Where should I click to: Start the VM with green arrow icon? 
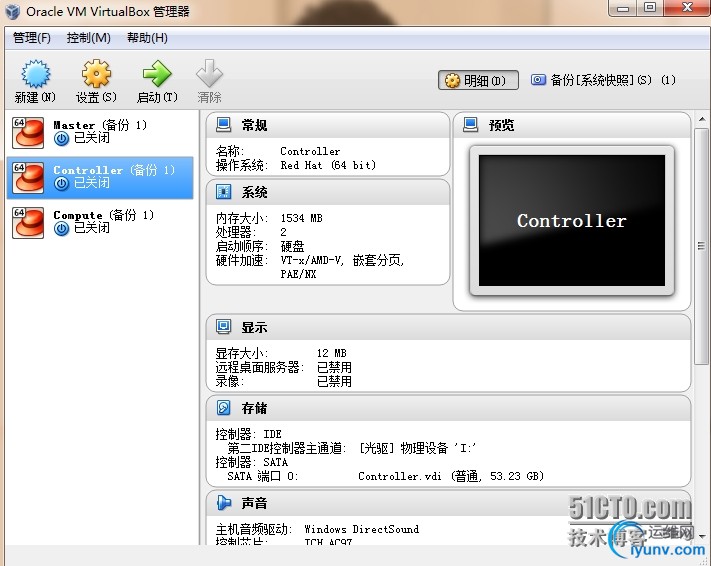pyautogui.click(x=157, y=74)
